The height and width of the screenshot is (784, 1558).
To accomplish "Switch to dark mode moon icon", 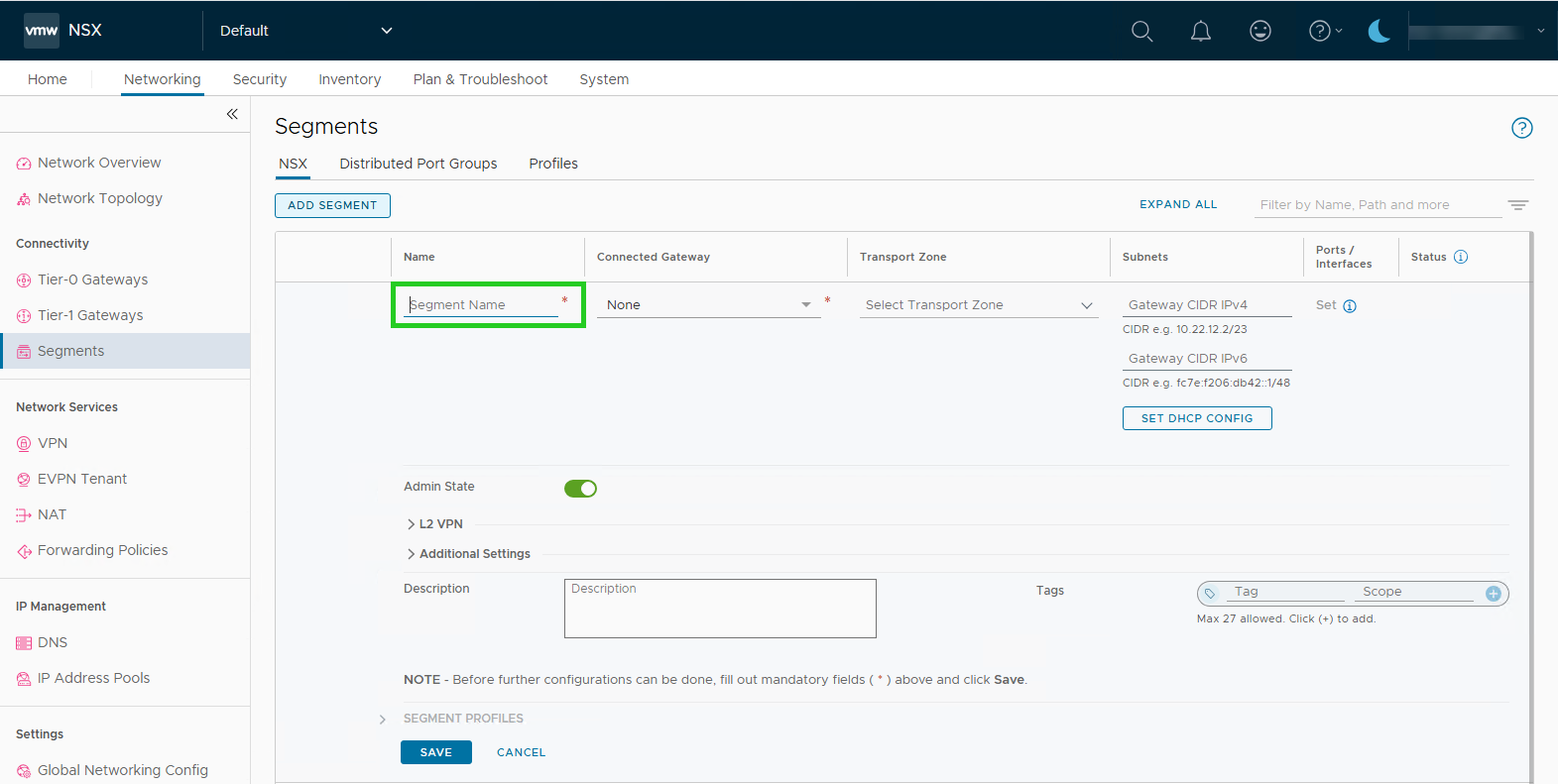I will tap(1378, 31).
